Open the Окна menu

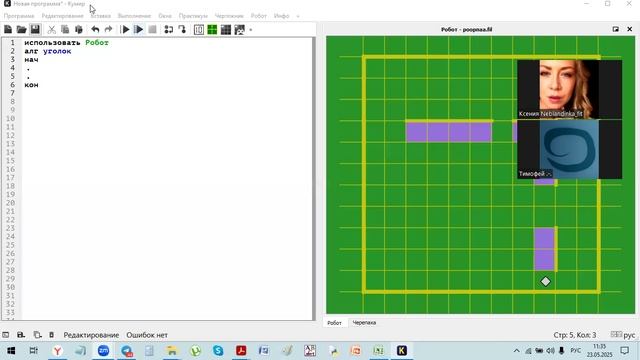click(x=165, y=16)
